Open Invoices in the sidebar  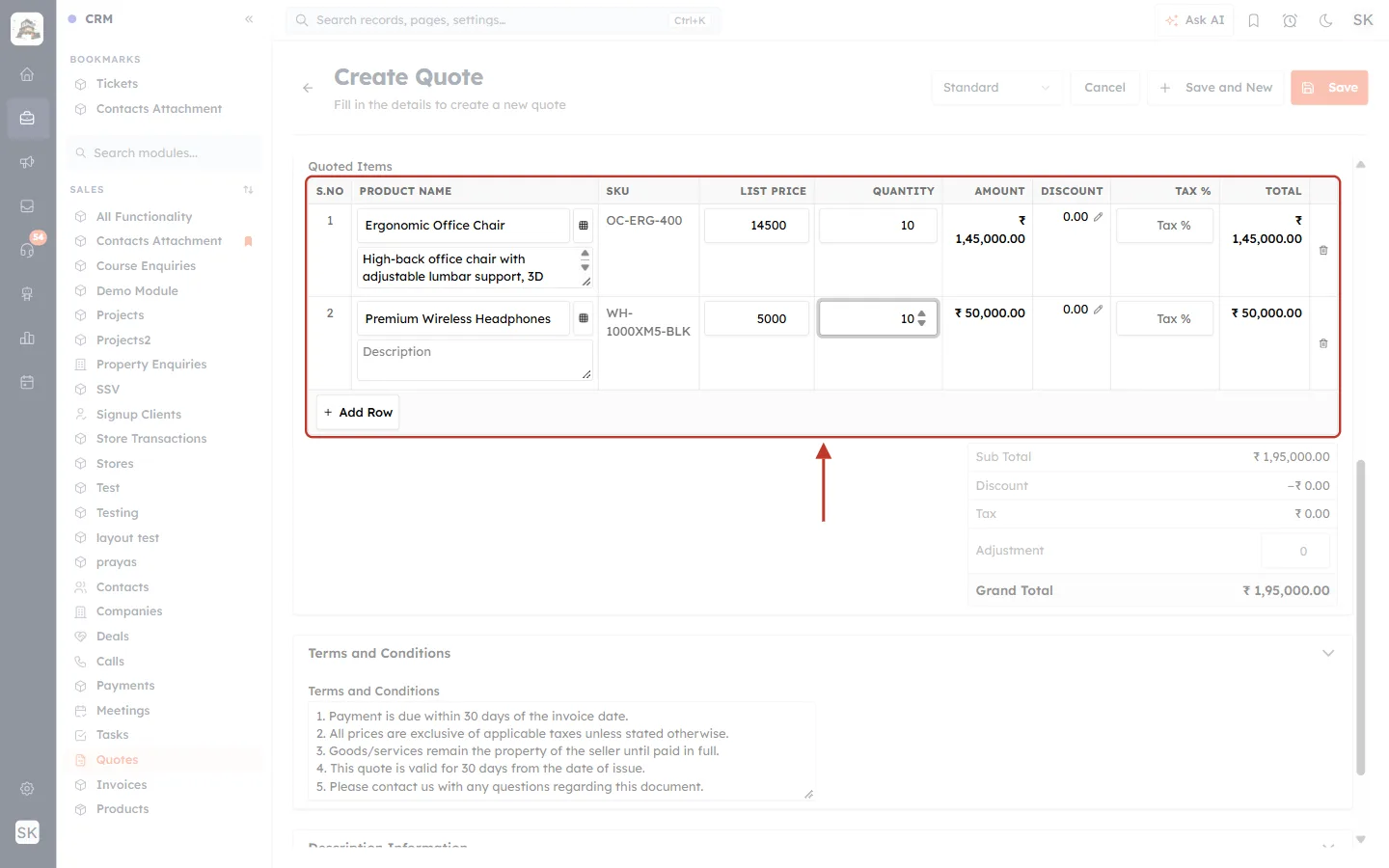pyautogui.click(x=122, y=785)
